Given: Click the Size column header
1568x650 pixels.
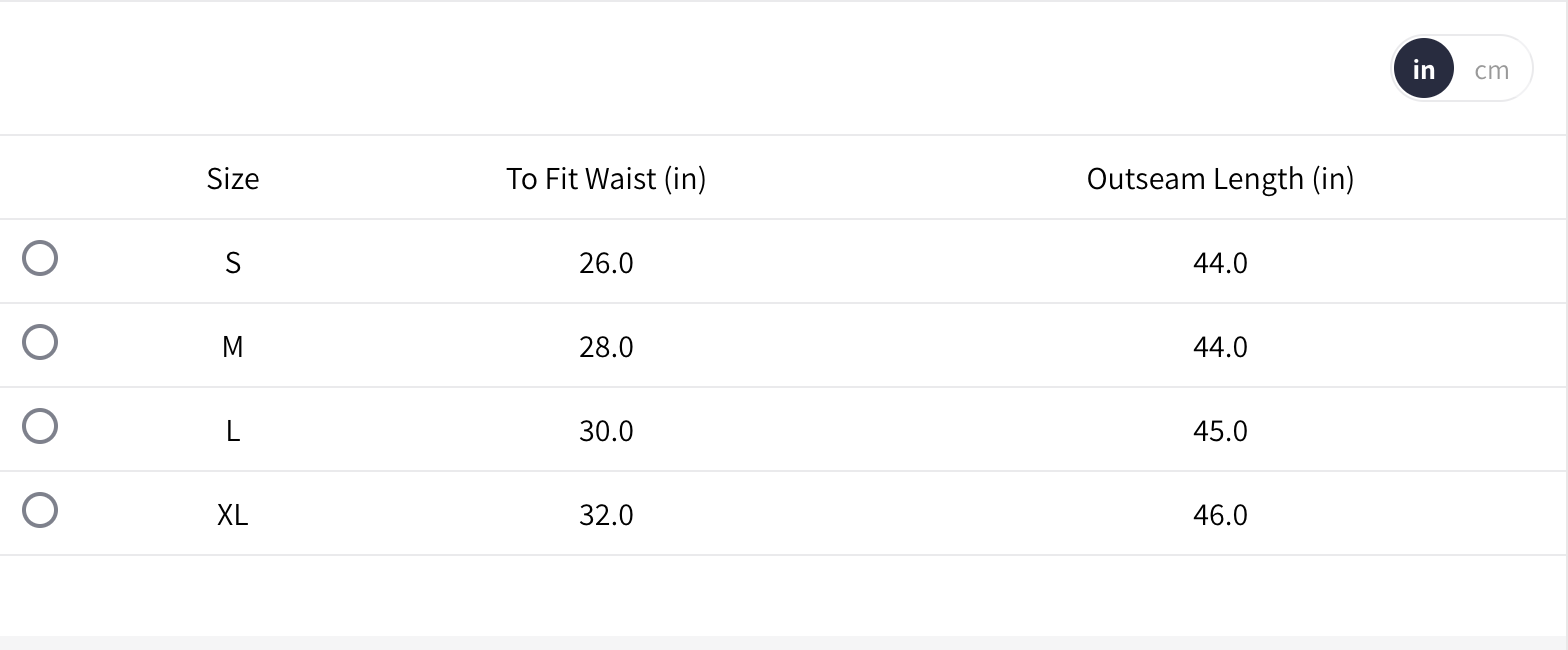Looking at the screenshot, I should click(233, 179).
